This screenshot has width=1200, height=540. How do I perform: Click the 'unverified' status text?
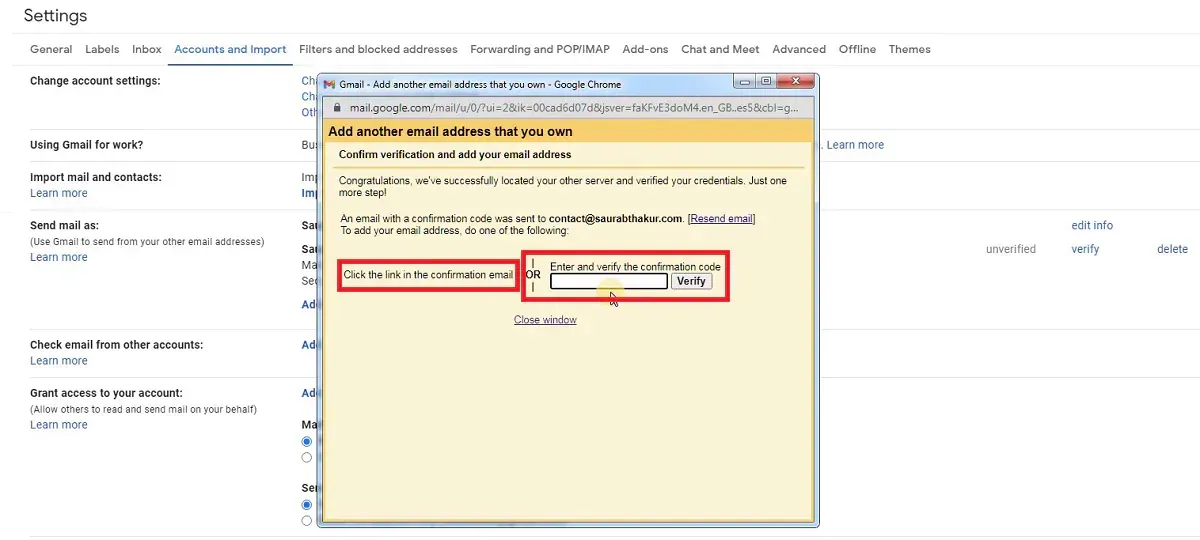click(1011, 249)
